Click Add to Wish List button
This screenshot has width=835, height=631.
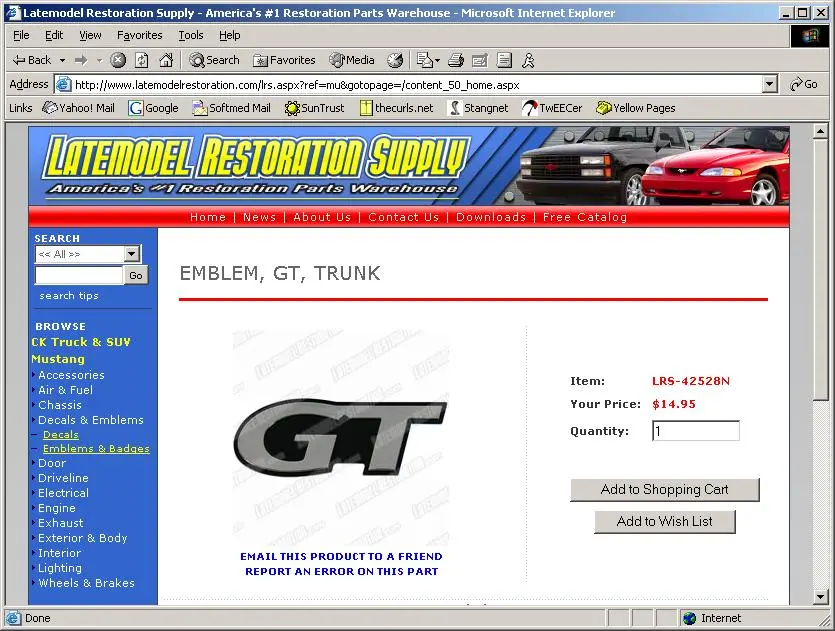[665, 521]
